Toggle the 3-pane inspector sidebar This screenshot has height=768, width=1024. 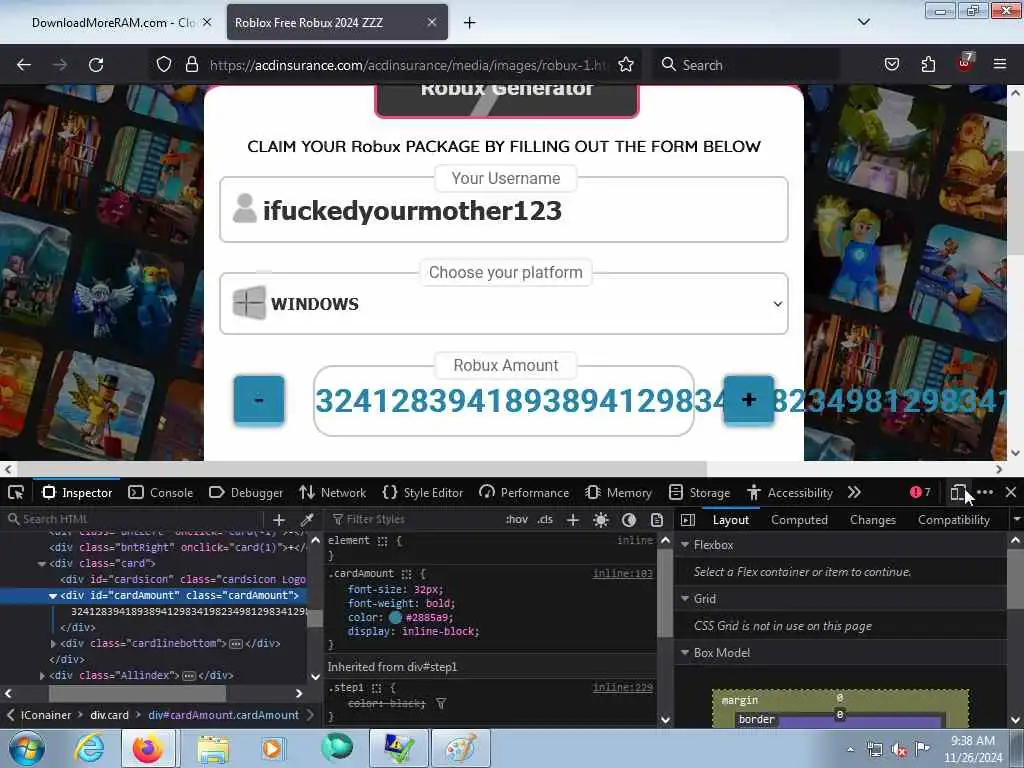[688, 520]
